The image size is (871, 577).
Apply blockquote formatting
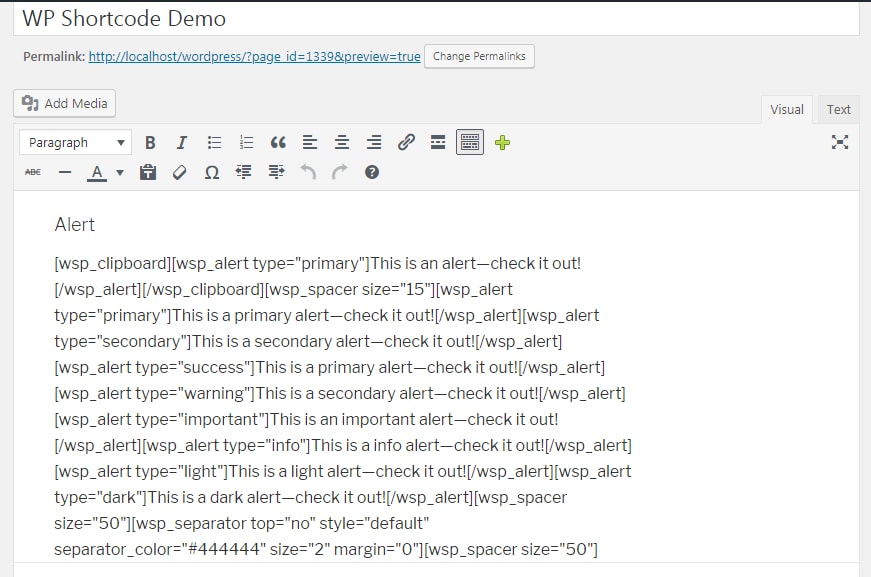click(x=278, y=143)
